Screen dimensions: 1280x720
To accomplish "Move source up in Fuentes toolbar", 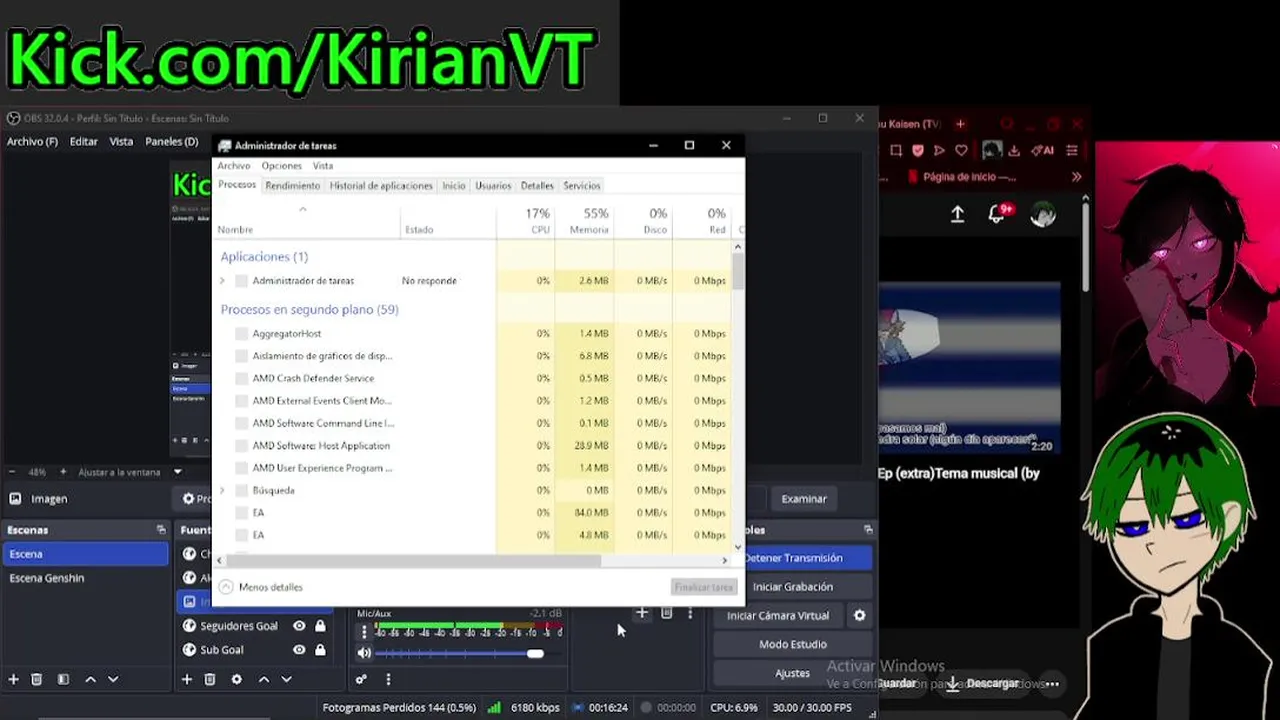I will point(264,679).
